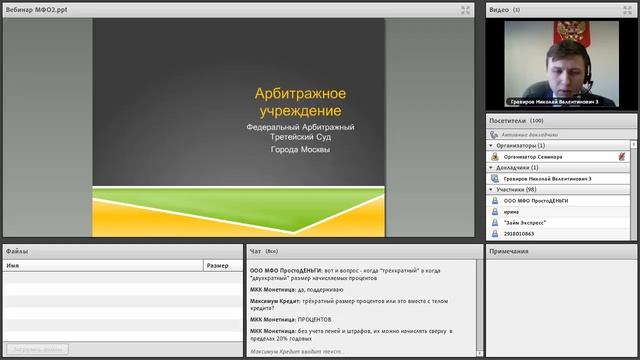This screenshot has width=640, height=360.
Task: Click participant icon beside "Займ Экспресс"
Action: tap(495, 223)
